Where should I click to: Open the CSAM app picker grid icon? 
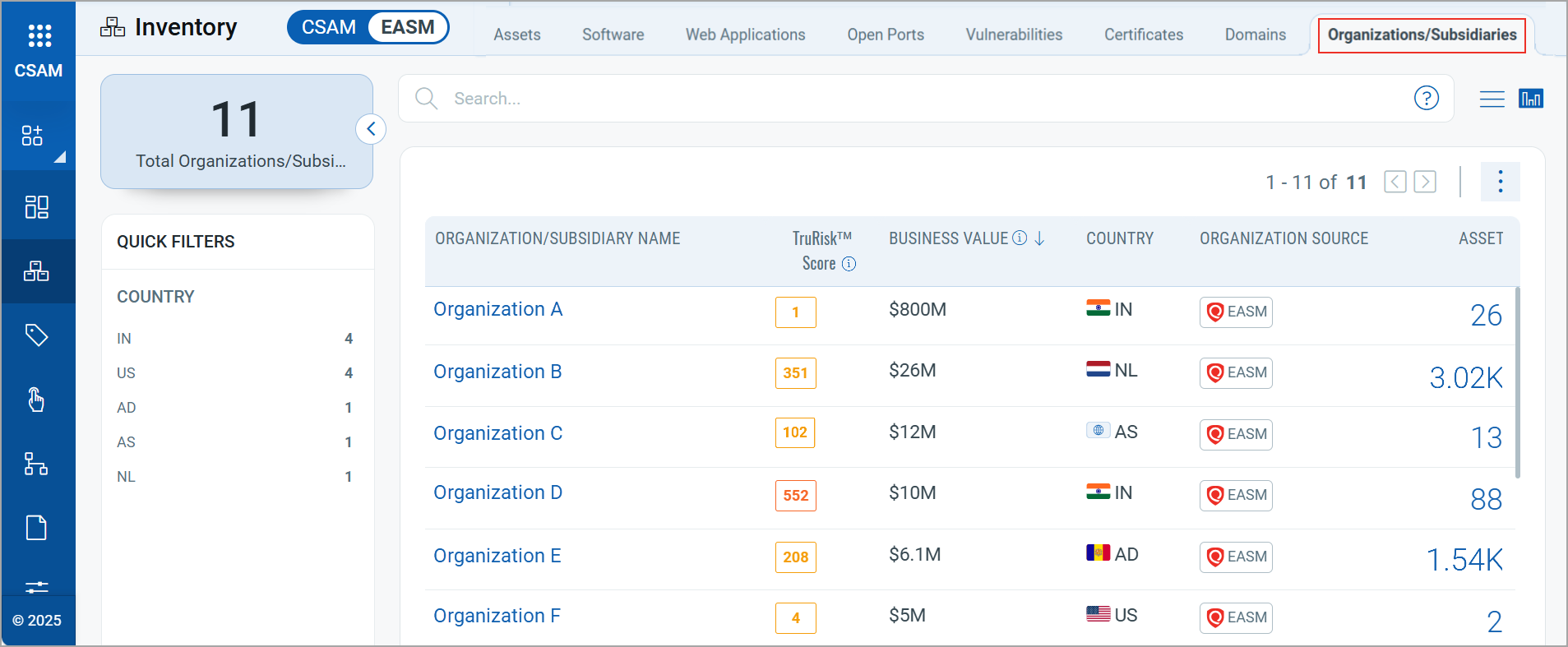(39, 35)
